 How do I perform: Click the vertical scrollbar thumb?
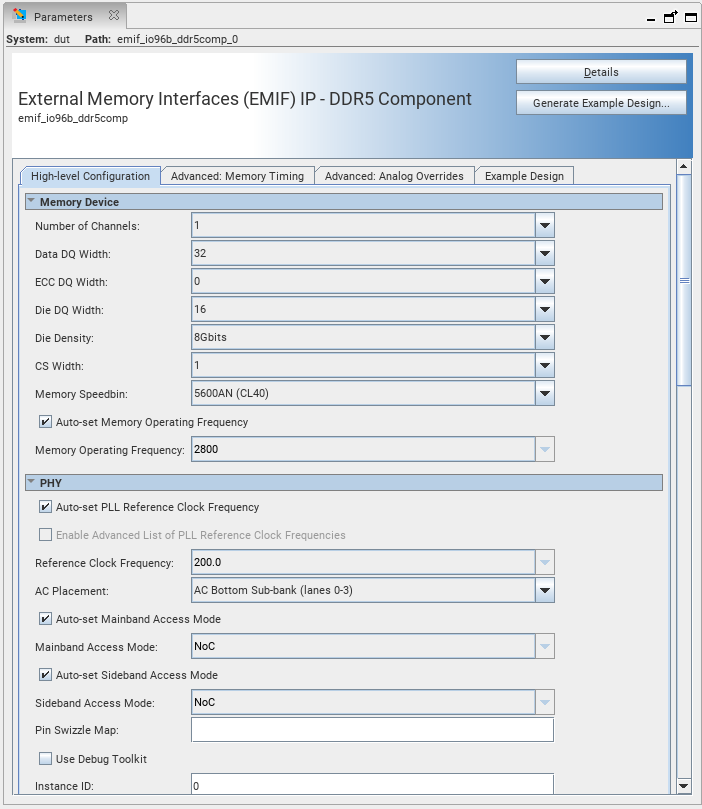point(684,280)
